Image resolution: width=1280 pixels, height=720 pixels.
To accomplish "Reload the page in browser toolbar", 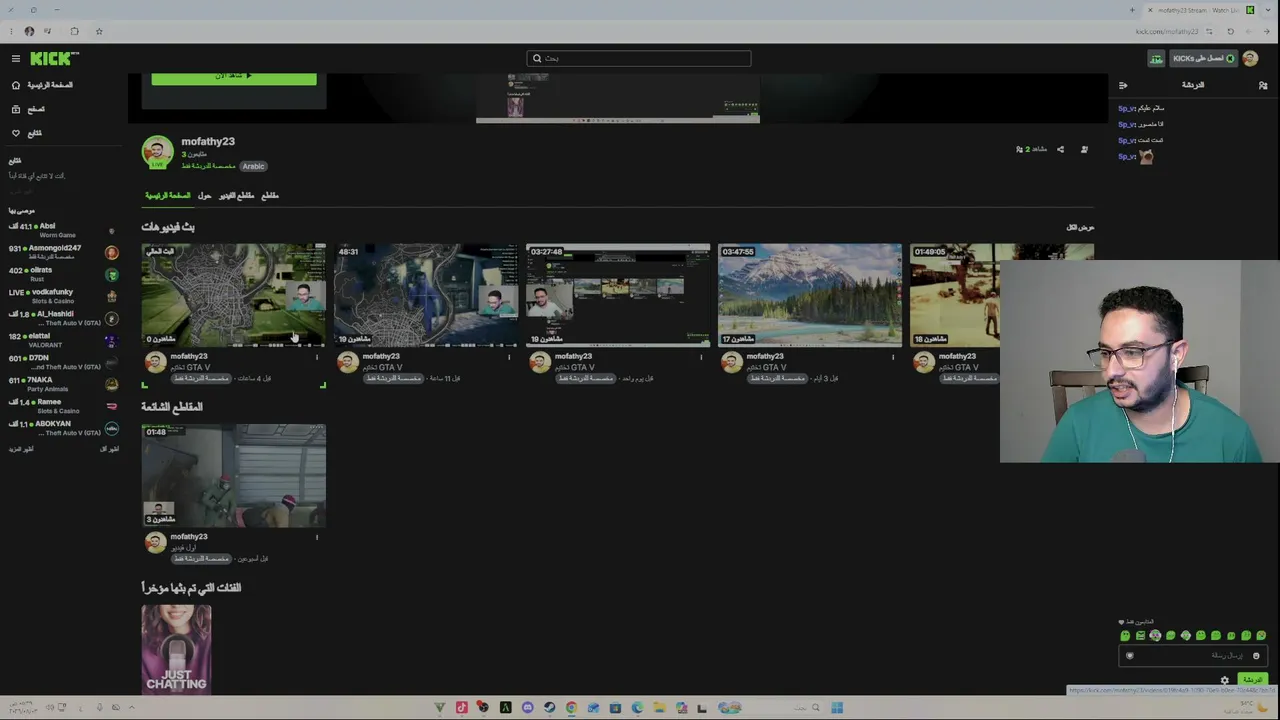I will point(1230,31).
